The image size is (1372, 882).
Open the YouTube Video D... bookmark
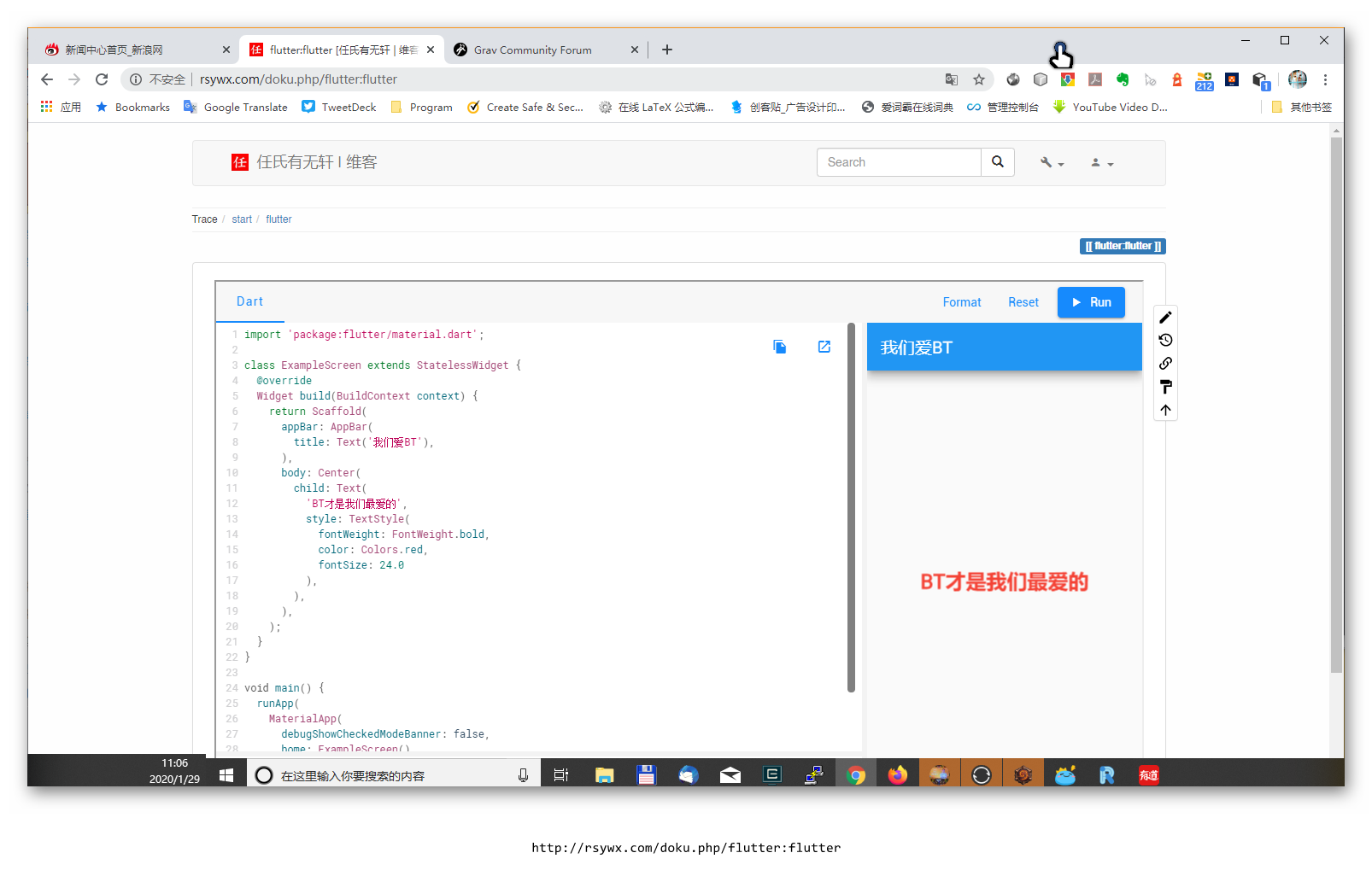[x=1110, y=107]
